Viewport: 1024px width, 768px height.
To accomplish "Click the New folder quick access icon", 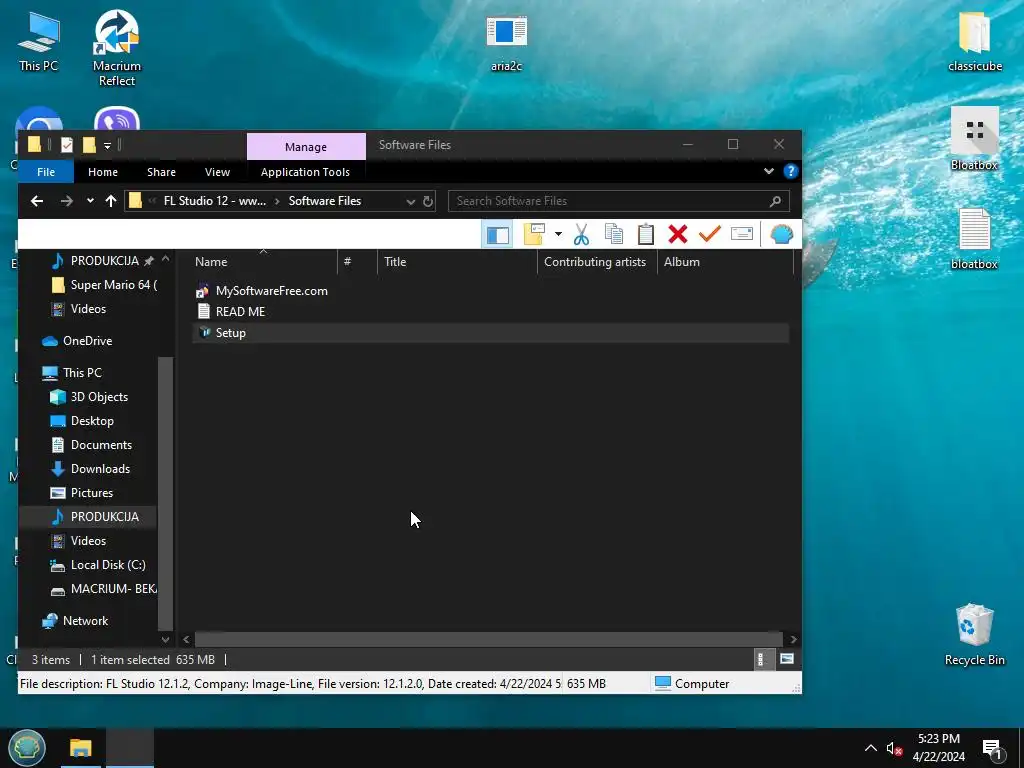I will [89, 145].
